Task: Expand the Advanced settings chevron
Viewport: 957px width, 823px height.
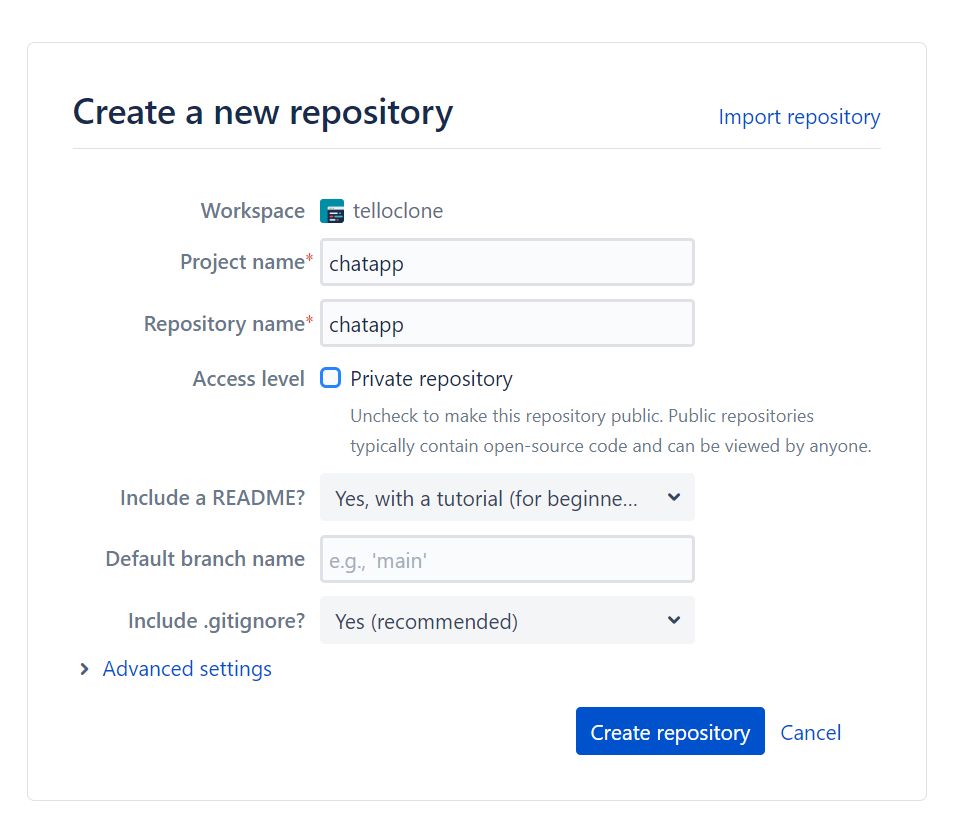Action: click(x=84, y=669)
